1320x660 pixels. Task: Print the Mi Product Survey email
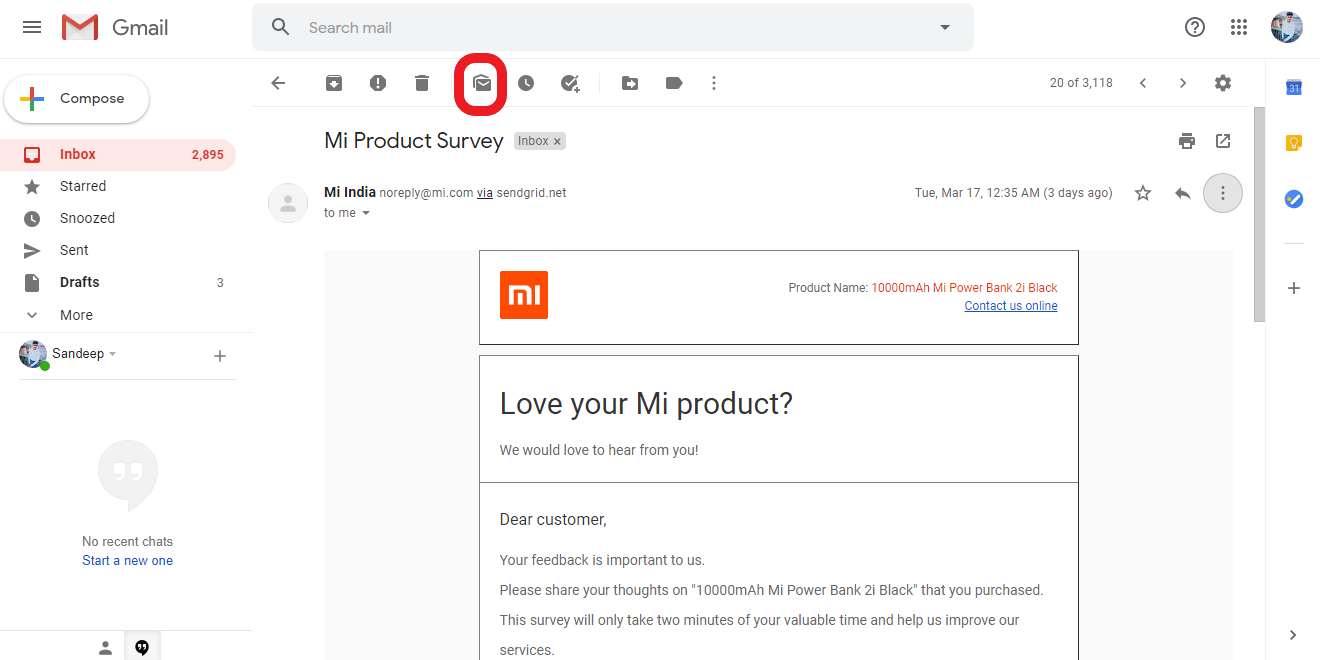1187,141
